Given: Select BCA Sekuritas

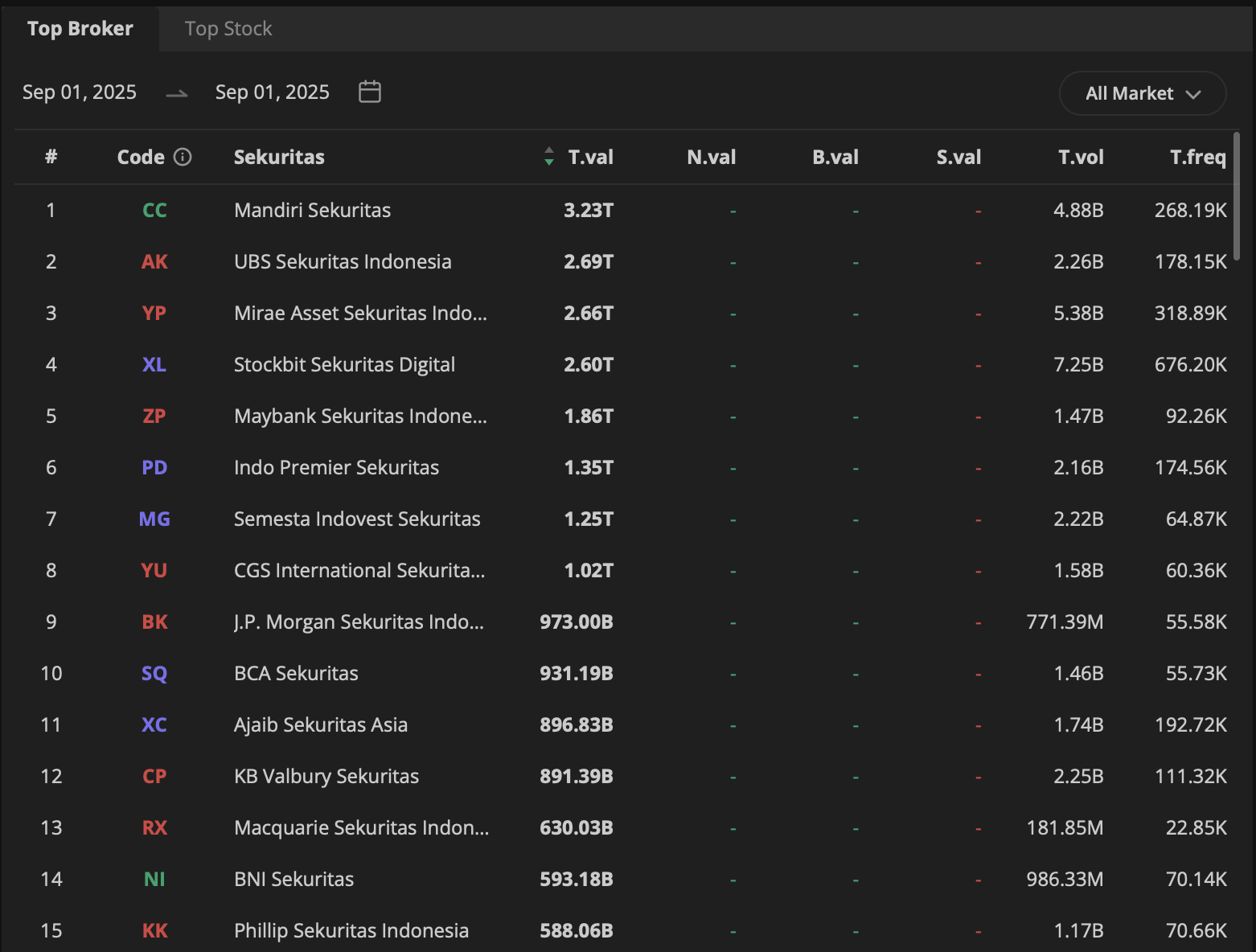Looking at the screenshot, I should click(296, 674).
